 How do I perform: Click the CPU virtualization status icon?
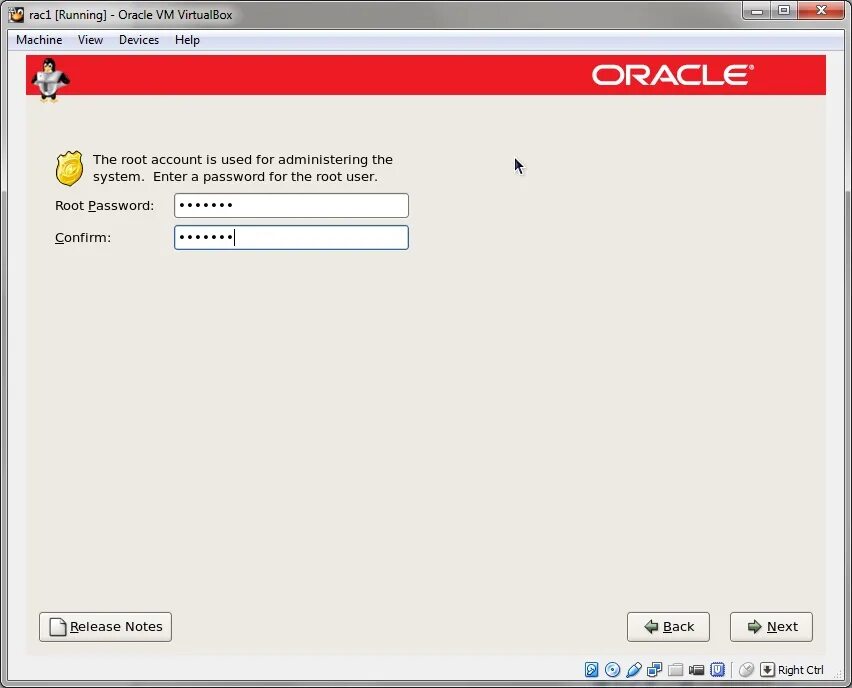pos(717,670)
